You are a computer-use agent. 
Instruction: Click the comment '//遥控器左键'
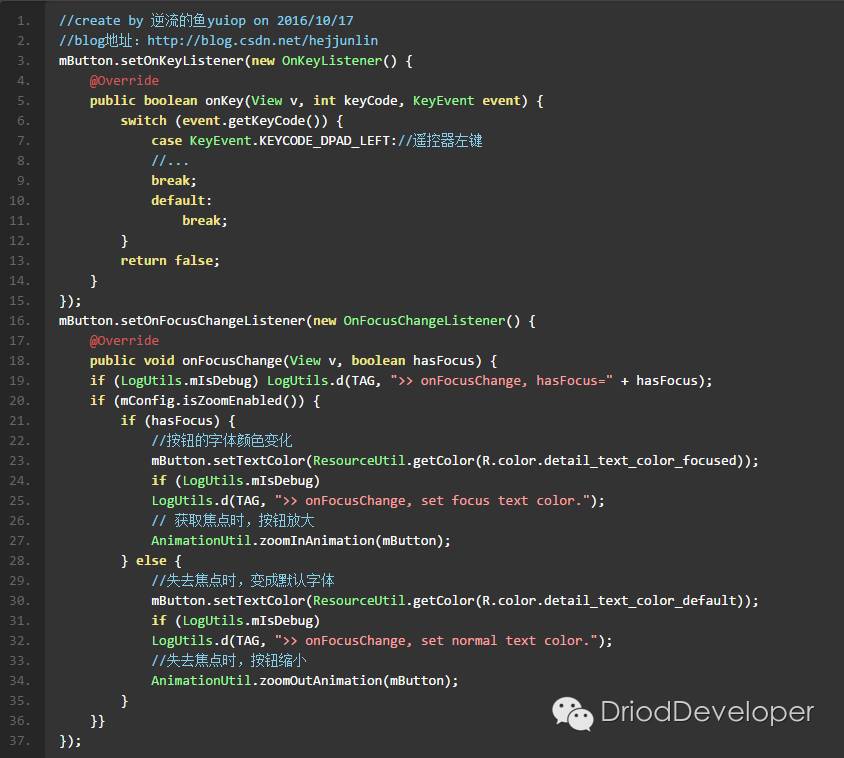(x=440, y=141)
